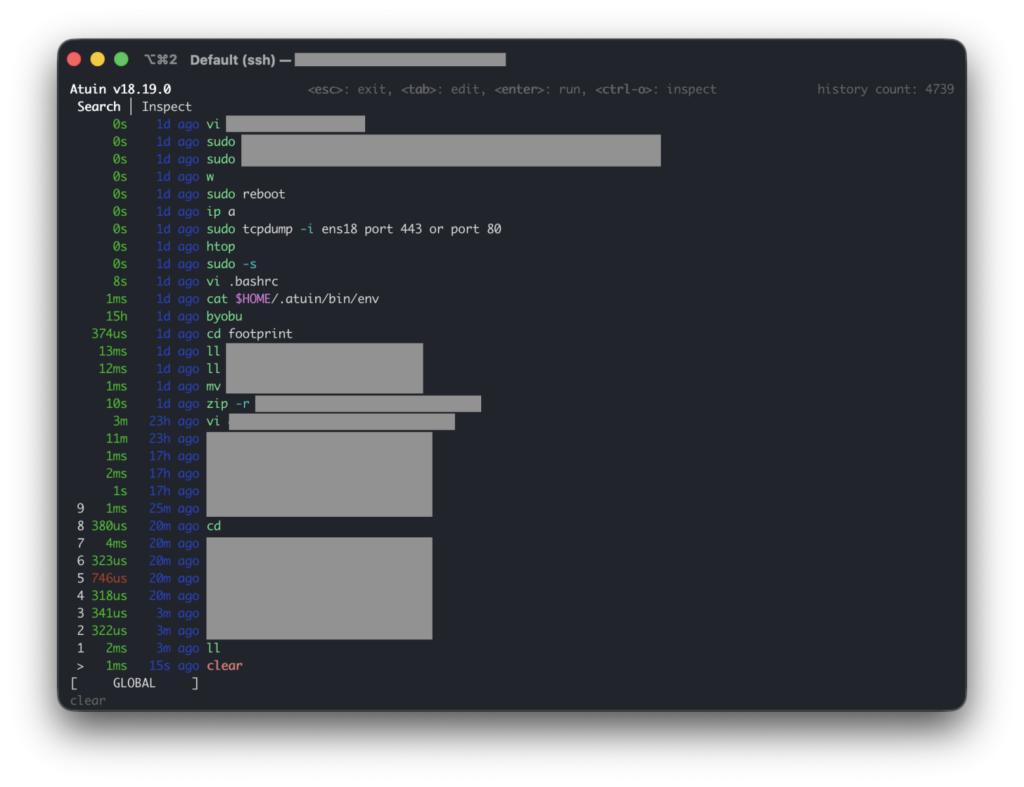This screenshot has width=1024, height=787.
Task: Click the Default (ssh) window title
Action: click(x=232, y=60)
